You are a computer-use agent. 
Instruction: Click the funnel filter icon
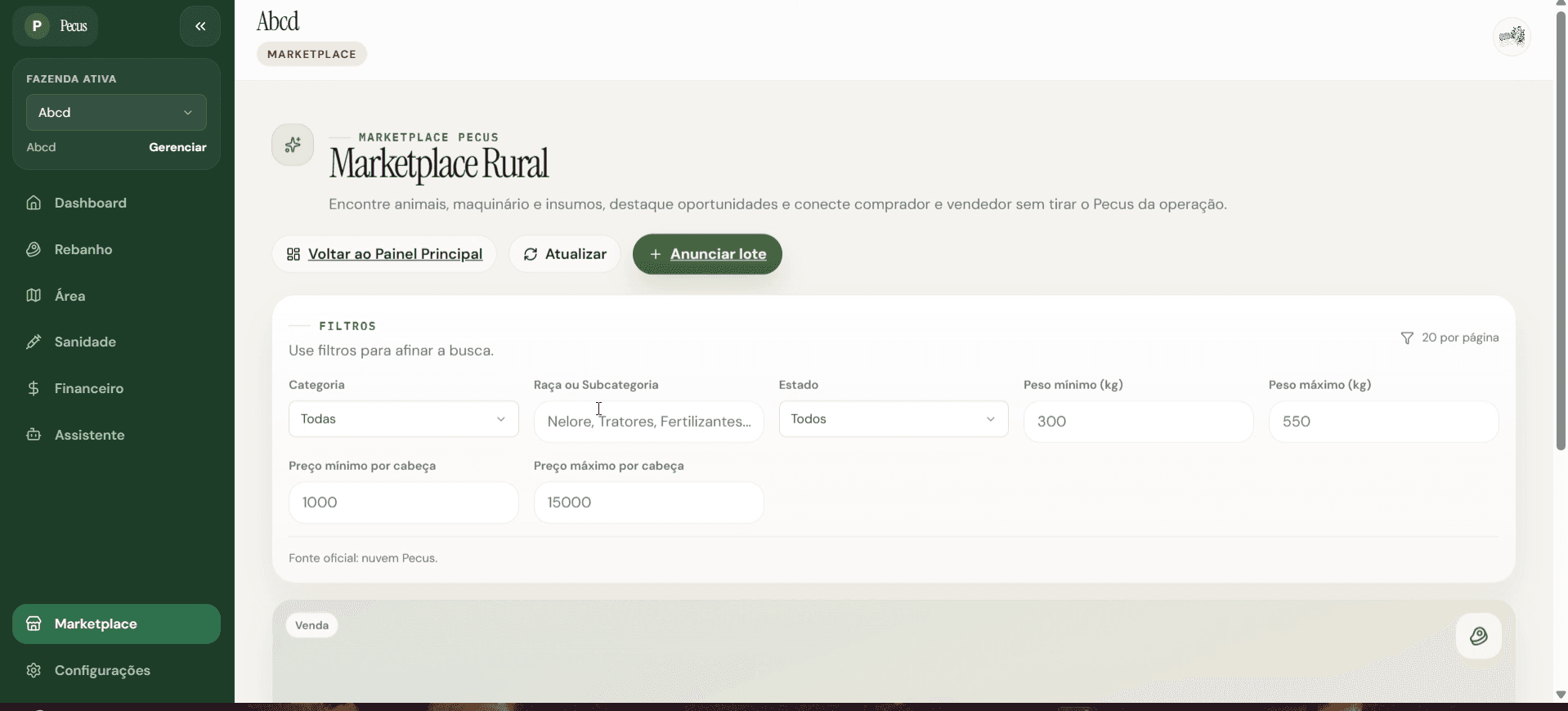click(1407, 338)
